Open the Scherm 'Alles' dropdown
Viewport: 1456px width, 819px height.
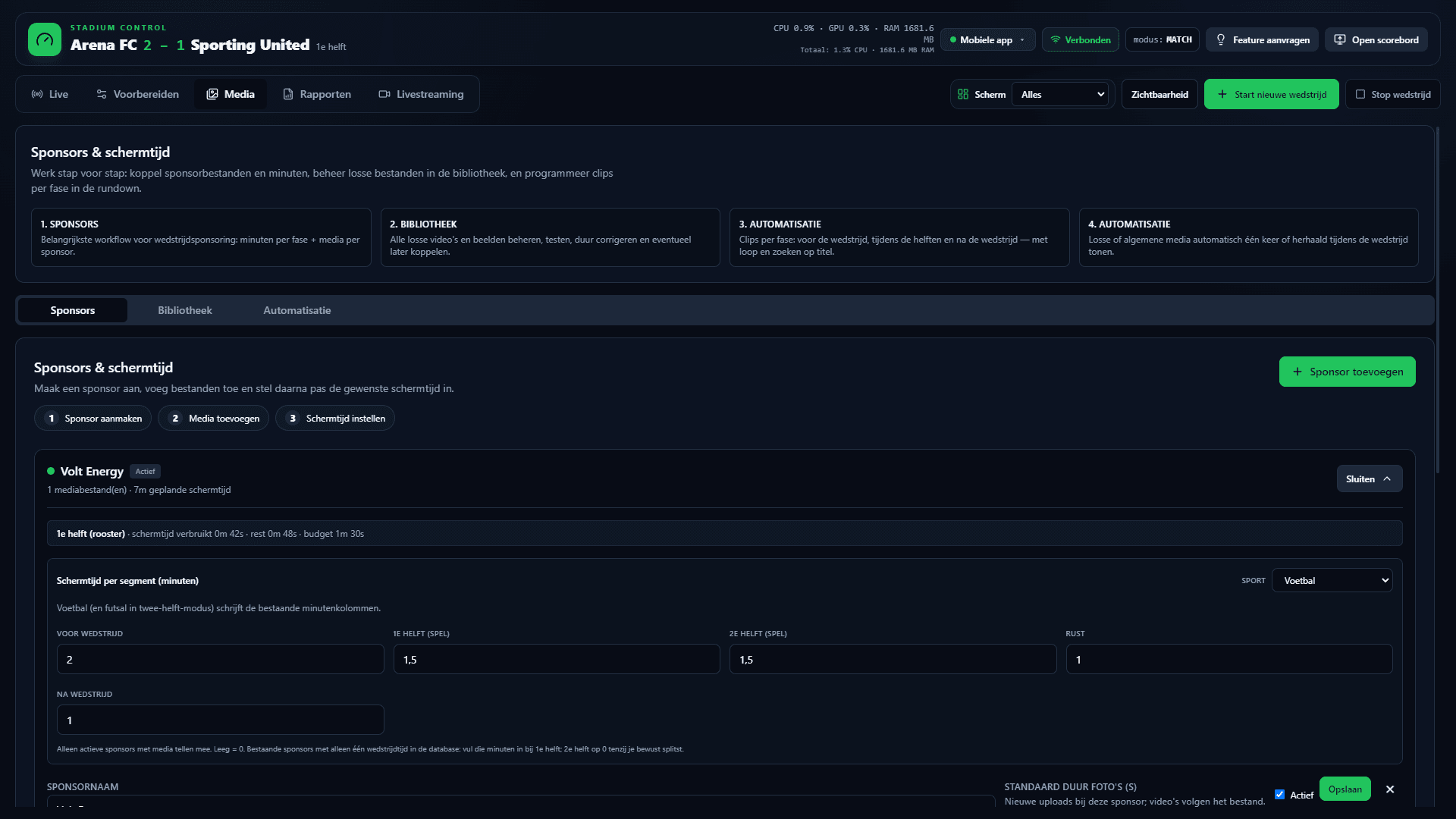pyautogui.click(x=1060, y=94)
